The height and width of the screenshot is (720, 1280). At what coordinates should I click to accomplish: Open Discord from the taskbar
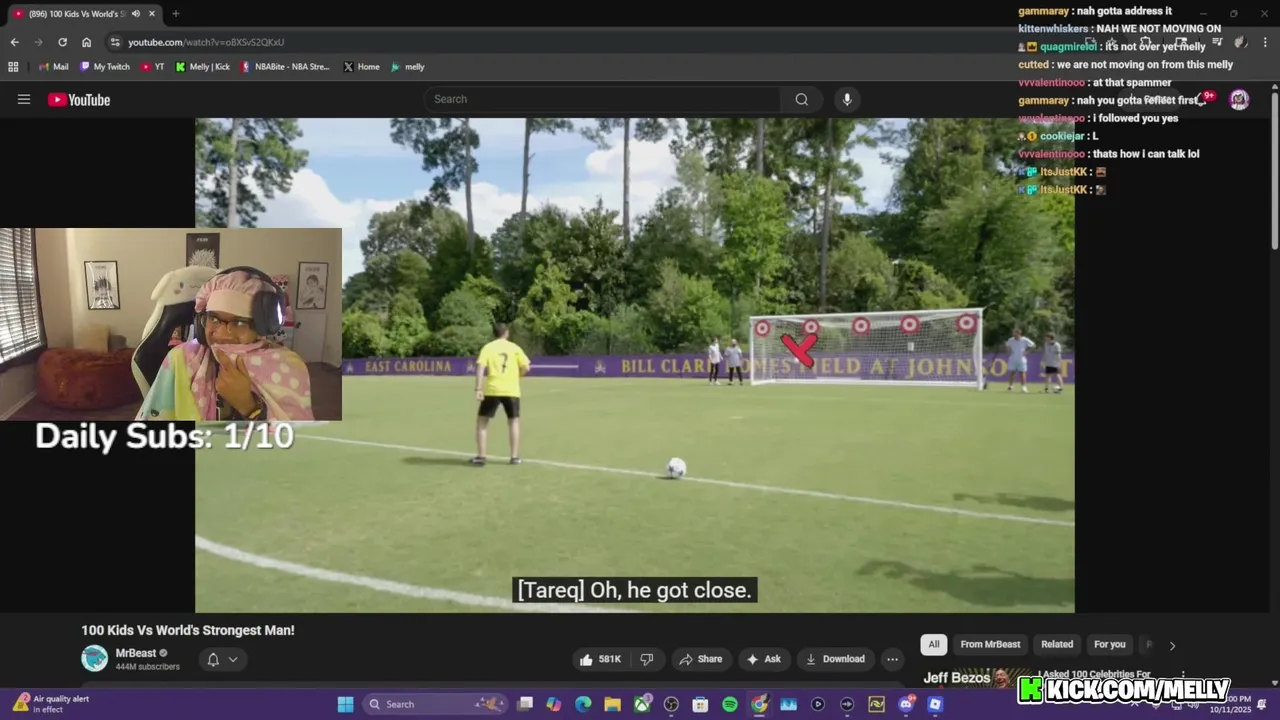[906, 704]
